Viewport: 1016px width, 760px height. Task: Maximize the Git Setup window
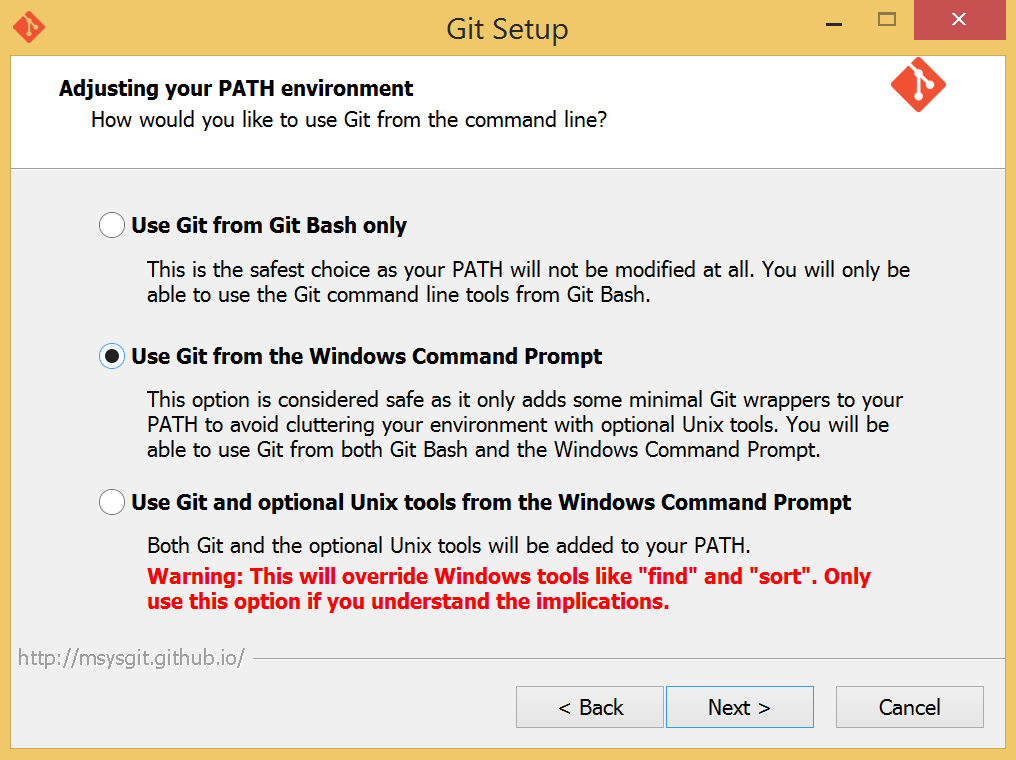click(x=886, y=19)
